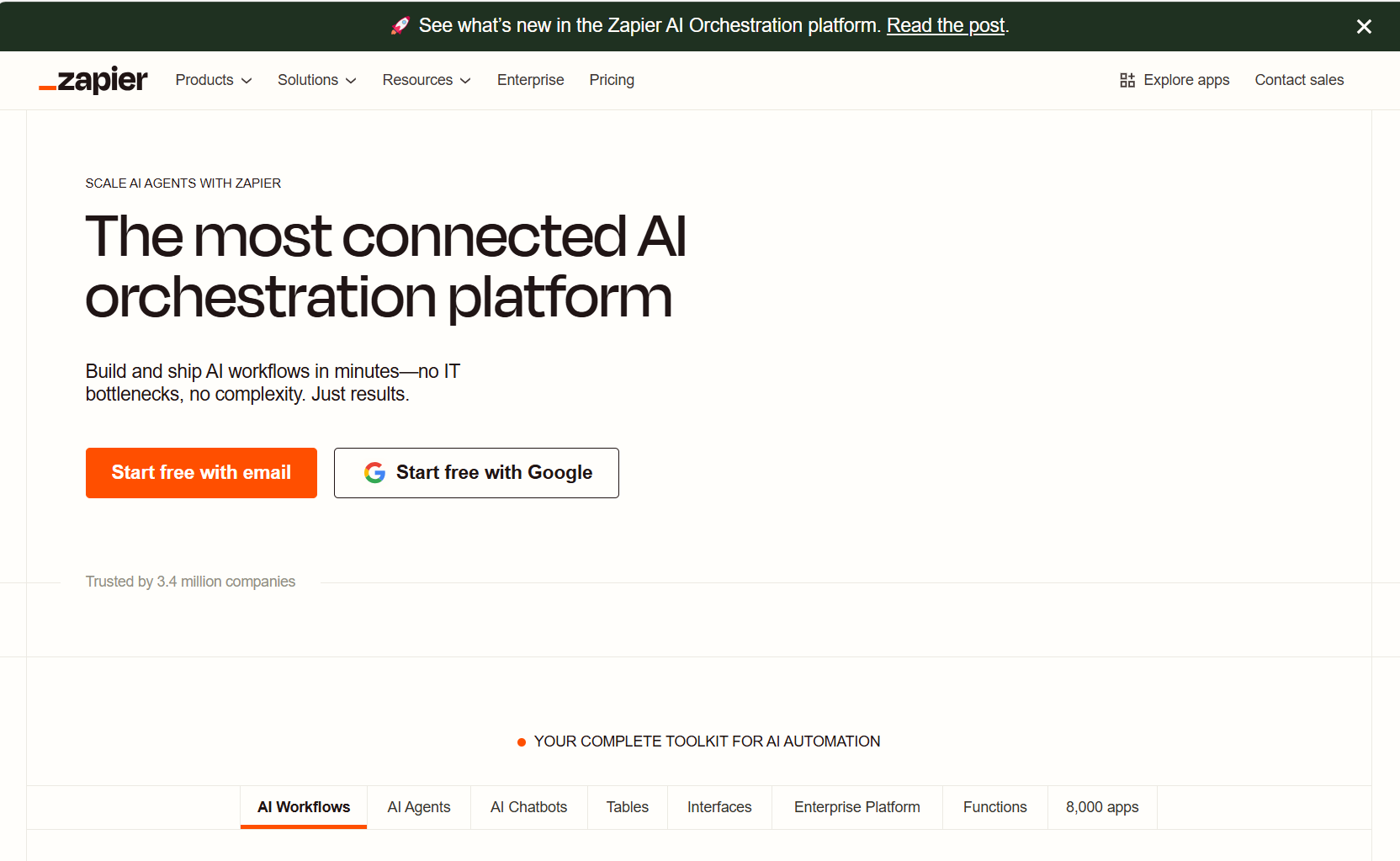The height and width of the screenshot is (861, 1400).
Task: Open the Solutions menu
Action: tap(317, 80)
